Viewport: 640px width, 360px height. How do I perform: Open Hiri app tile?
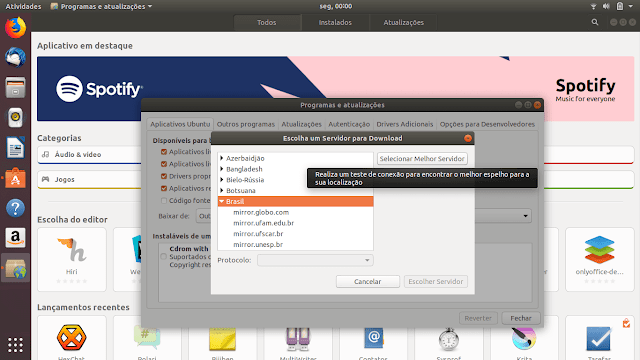click(x=71, y=260)
